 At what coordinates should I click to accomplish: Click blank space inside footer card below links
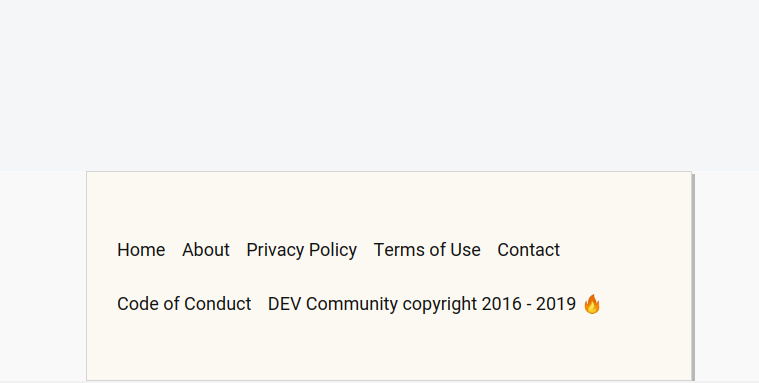tap(389, 351)
